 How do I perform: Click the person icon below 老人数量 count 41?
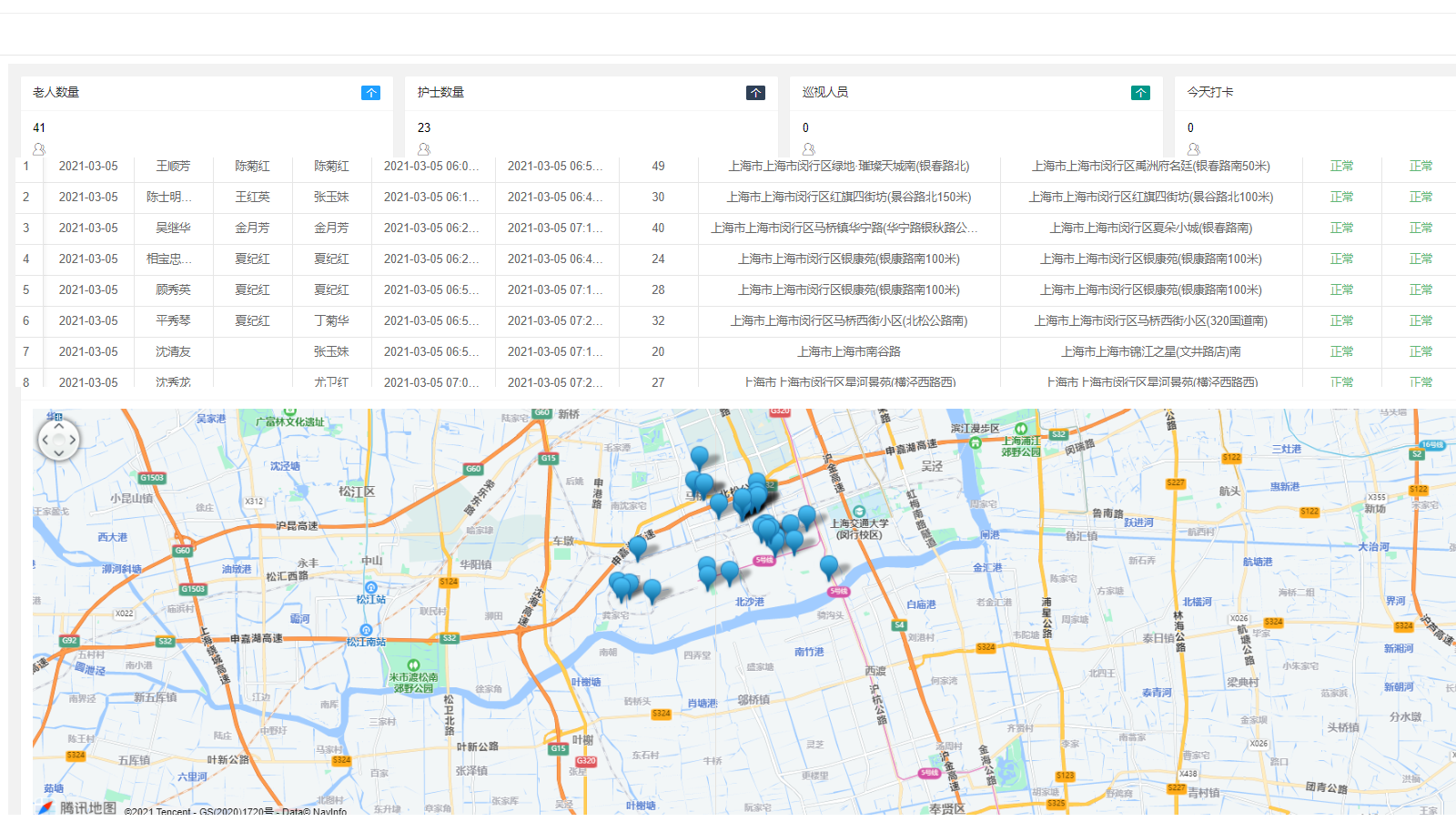coord(39,149)
